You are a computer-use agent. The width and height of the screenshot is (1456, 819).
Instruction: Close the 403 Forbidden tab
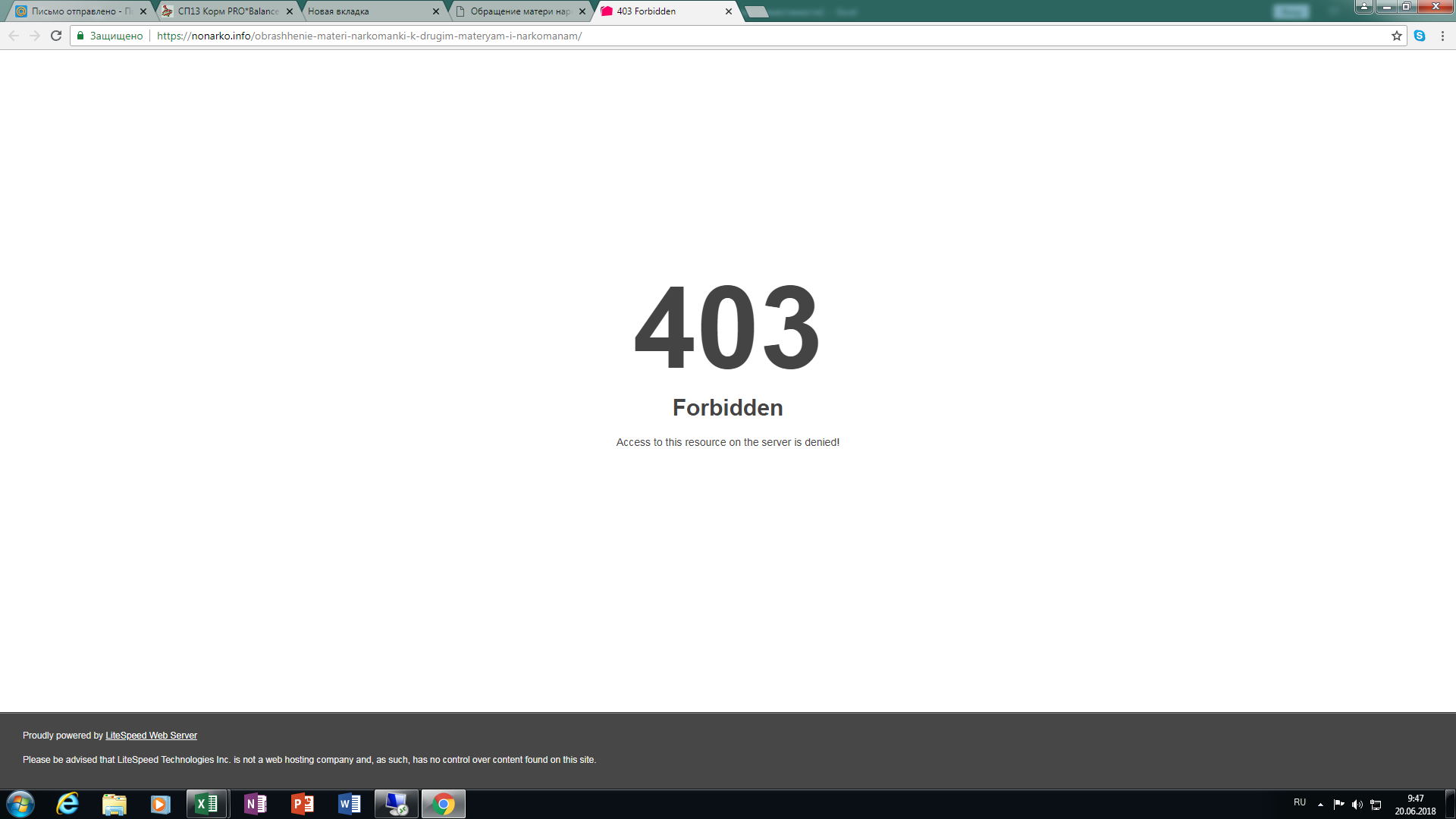coord(729,11)
